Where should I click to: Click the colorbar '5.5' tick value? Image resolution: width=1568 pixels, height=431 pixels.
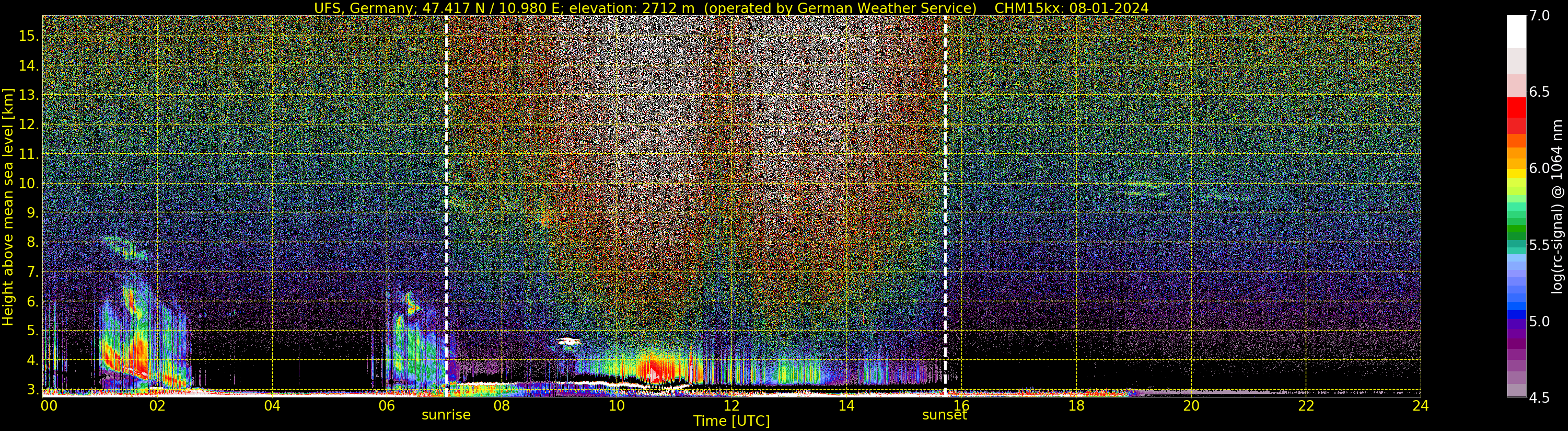pyautogui.click(x=1539, y=245)
